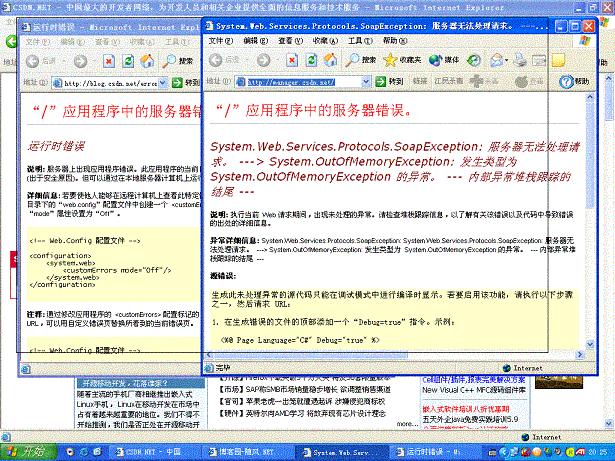Stop page in 运行时错误 window

pos(109,61)
